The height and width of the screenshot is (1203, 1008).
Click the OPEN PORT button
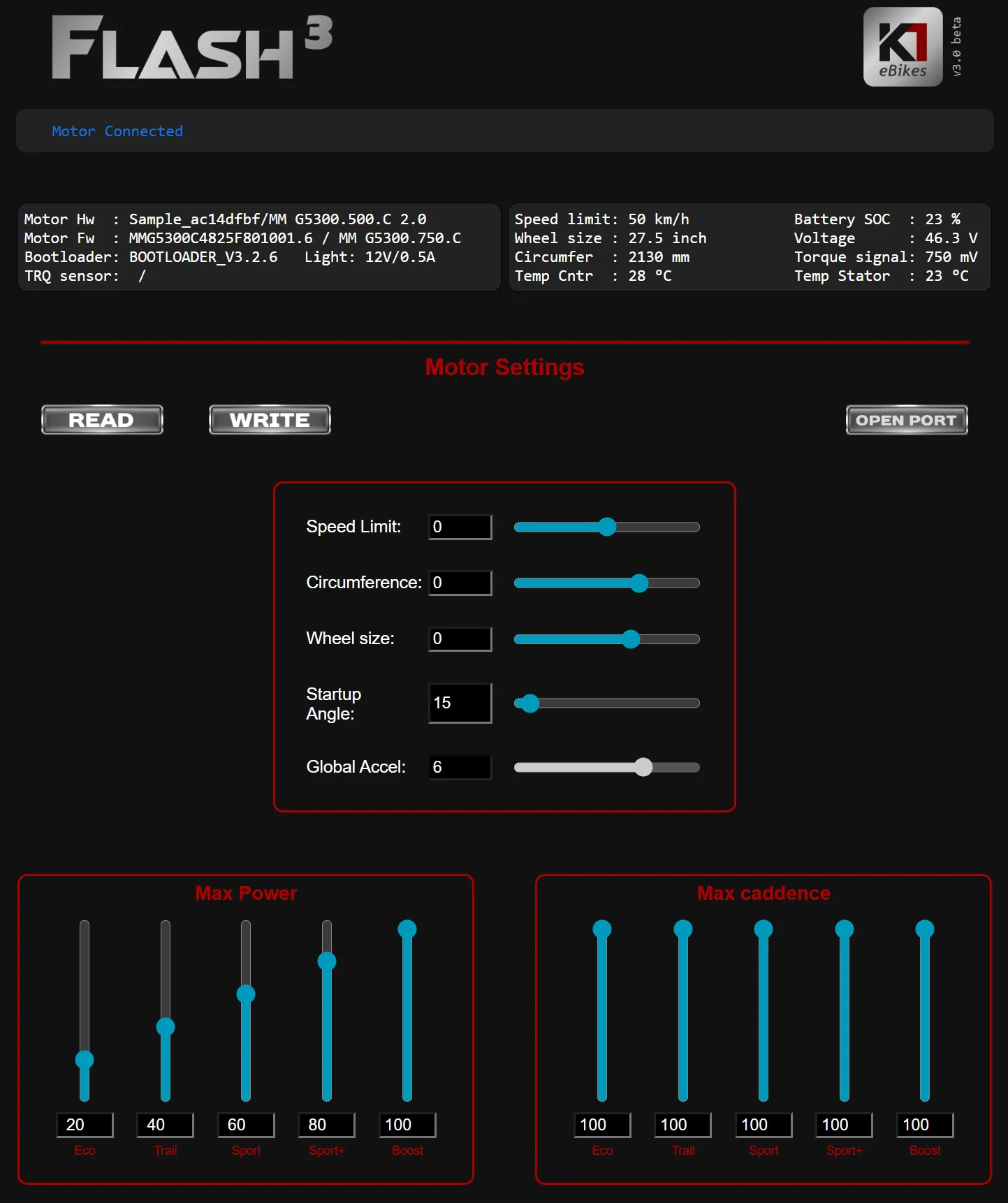coord(907,420)
